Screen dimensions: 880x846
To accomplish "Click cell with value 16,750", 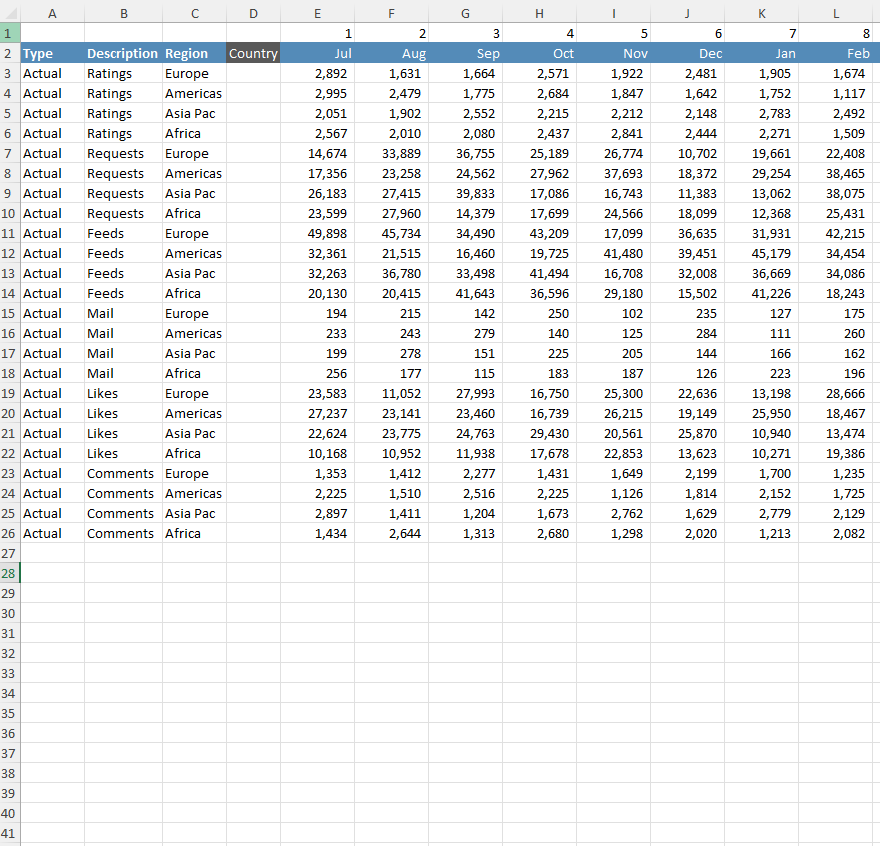I will coord(539,394).
